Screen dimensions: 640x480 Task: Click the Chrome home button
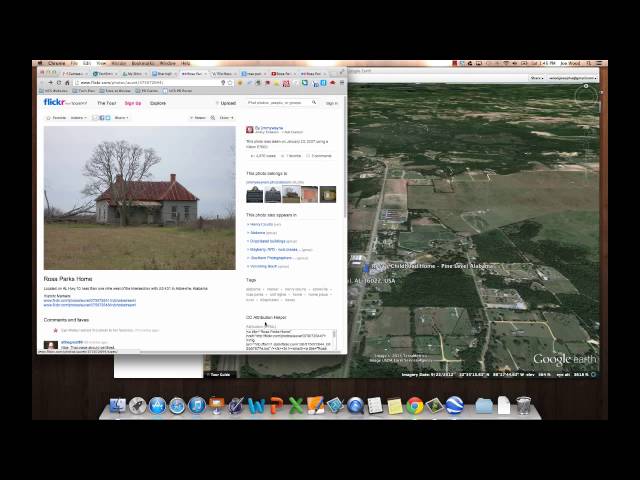coord(67,82)
